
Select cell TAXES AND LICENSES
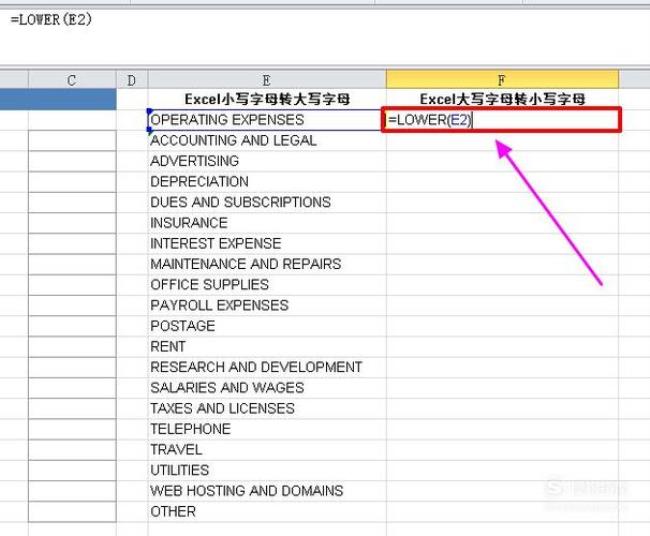coord(267,408)
